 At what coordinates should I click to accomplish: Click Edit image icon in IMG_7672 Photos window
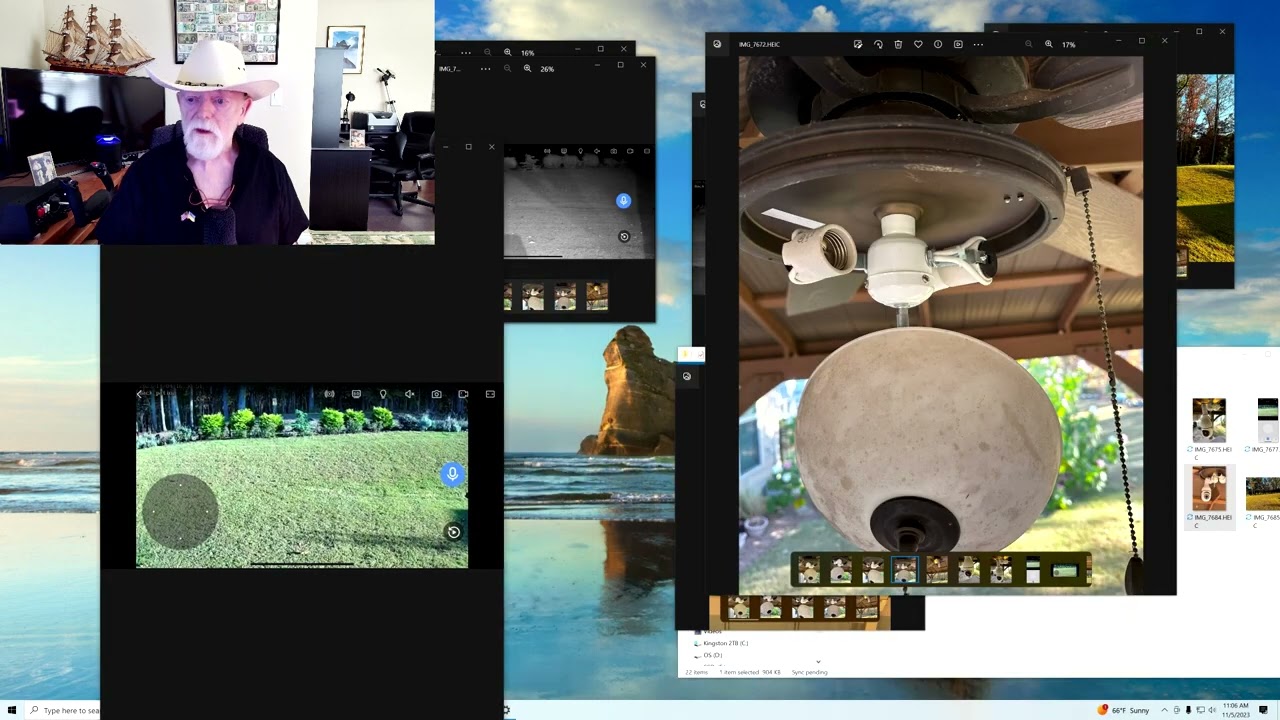click(858, 44)
